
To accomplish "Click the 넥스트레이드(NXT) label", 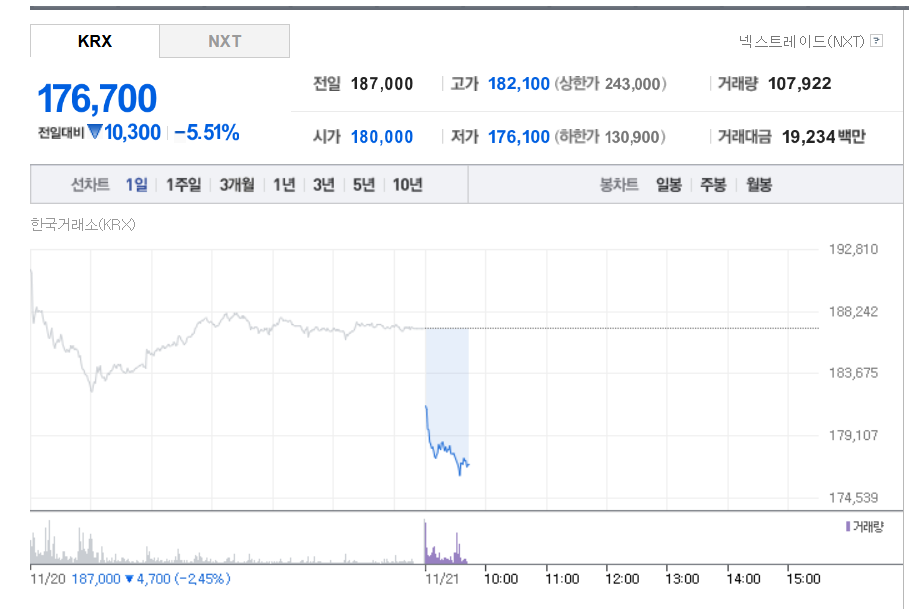I will pyautogui.click(x=802, y=41).
